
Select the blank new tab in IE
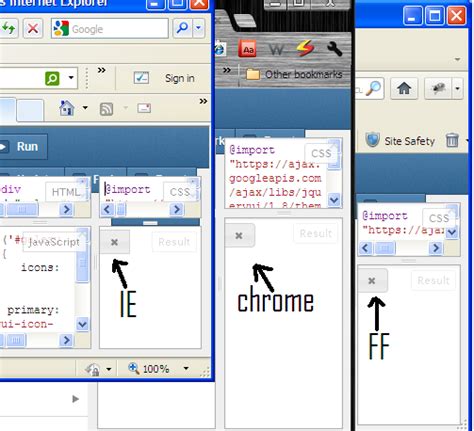pos(30,110)
